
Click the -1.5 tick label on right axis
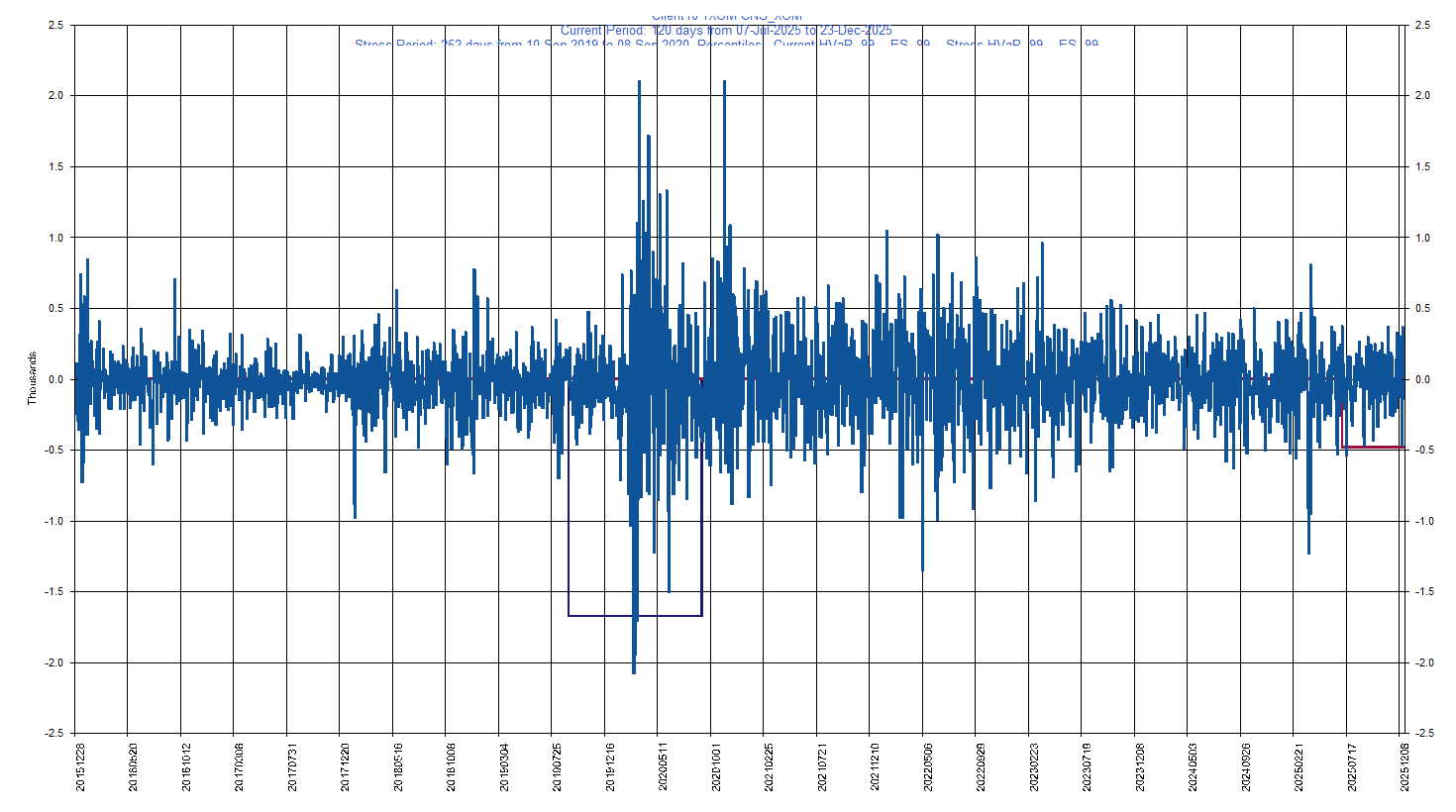1424,592
